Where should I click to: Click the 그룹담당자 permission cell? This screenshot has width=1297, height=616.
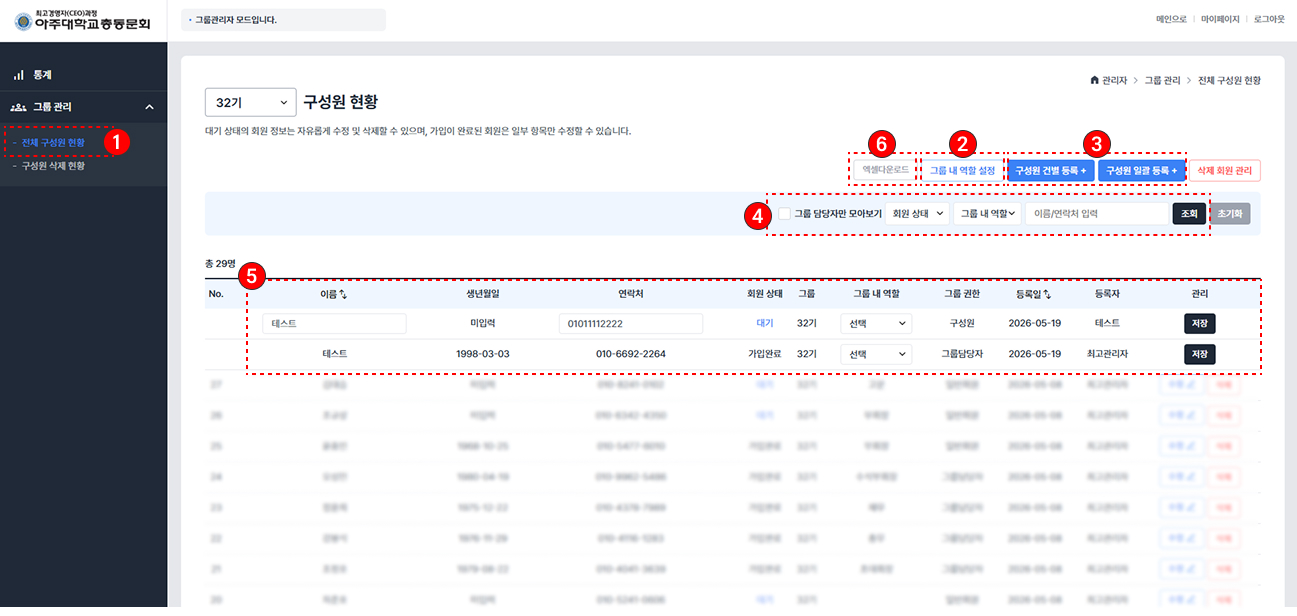point(962,354)
